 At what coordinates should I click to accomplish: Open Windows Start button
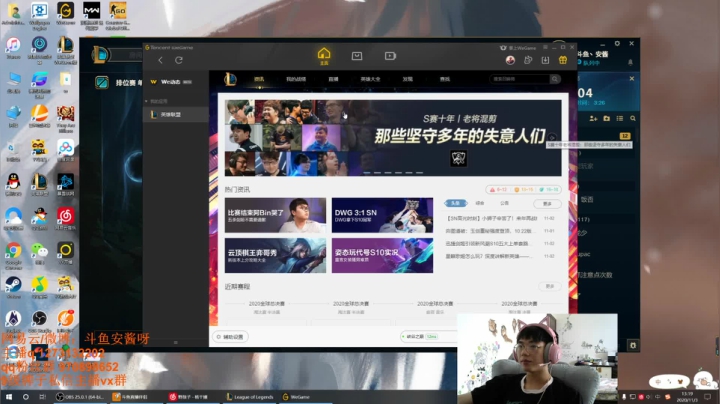tap(8, 397)
